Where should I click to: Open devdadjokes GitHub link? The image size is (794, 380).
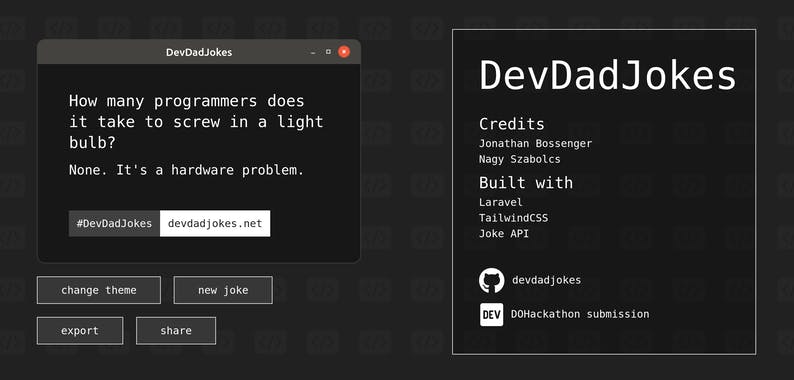pyautogui.click(x=546, y=280)
